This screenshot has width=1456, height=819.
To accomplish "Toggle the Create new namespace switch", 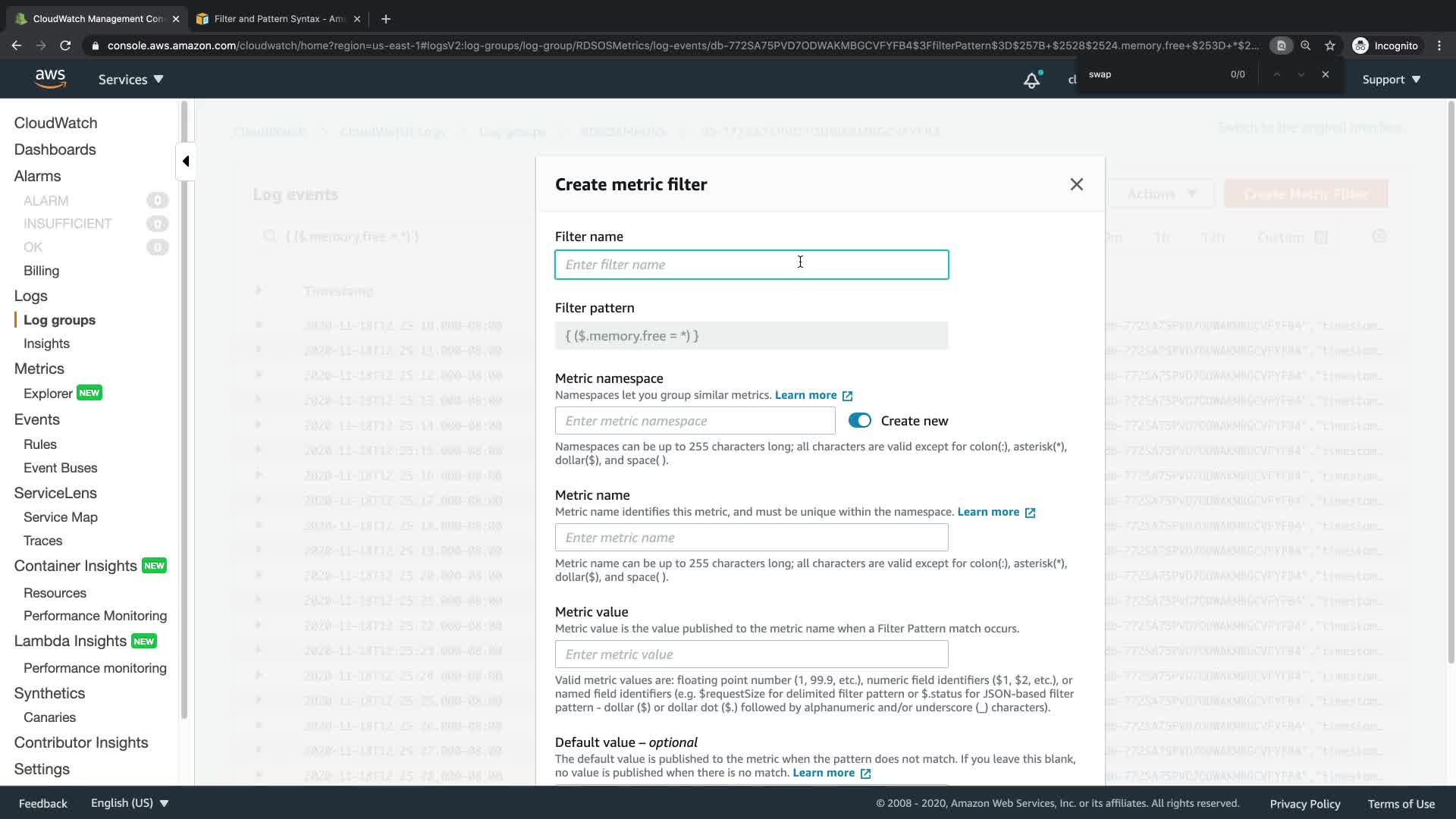I will point(860,421).
